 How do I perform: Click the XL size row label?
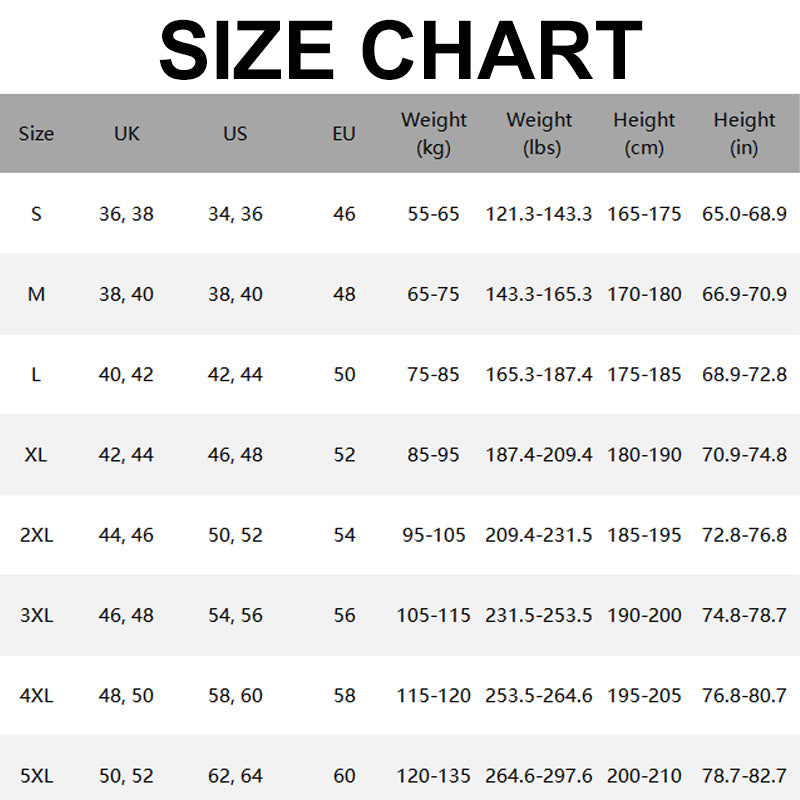coord(37,455)
